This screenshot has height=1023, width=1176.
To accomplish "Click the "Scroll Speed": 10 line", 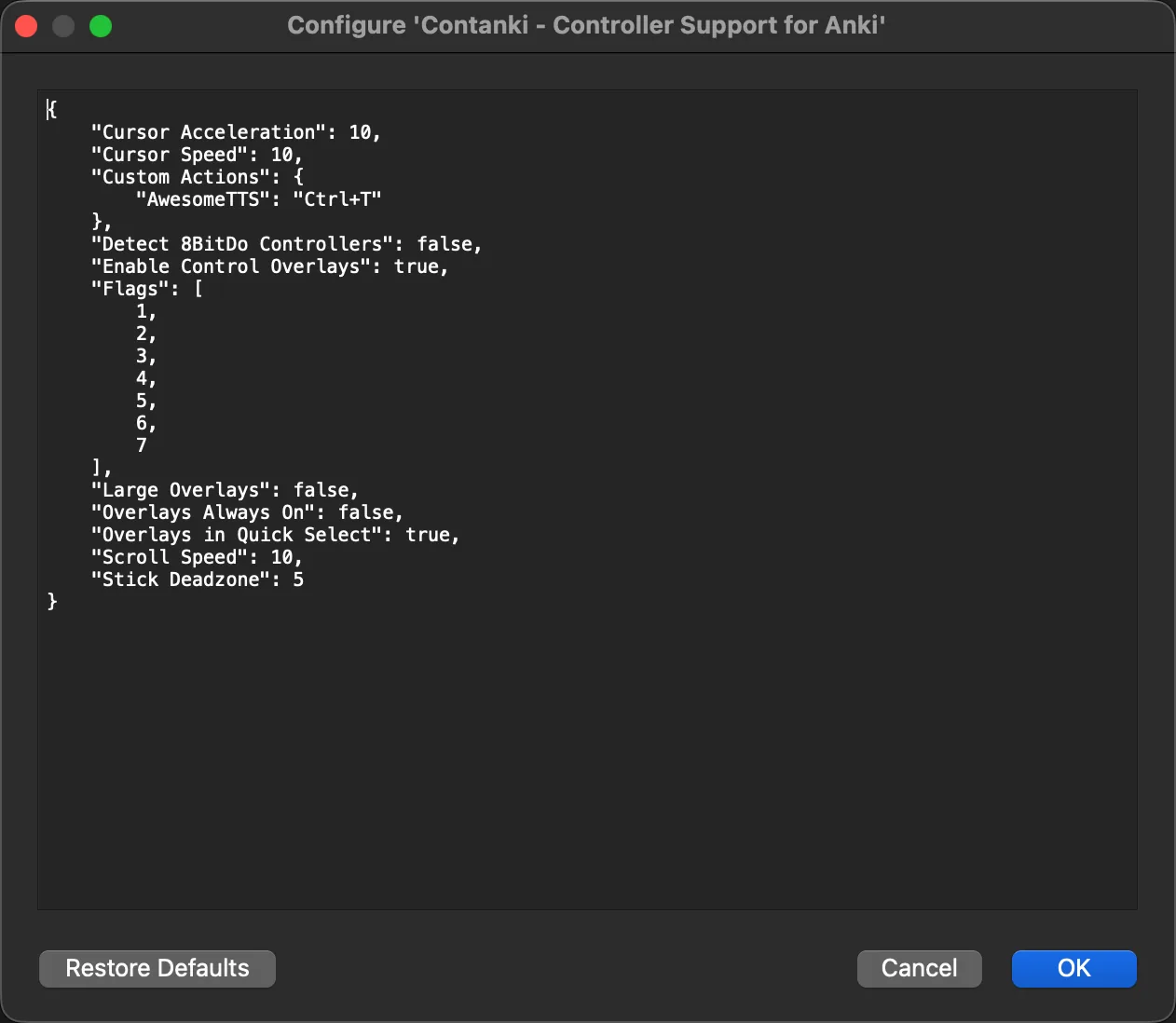I will (197, 557).
